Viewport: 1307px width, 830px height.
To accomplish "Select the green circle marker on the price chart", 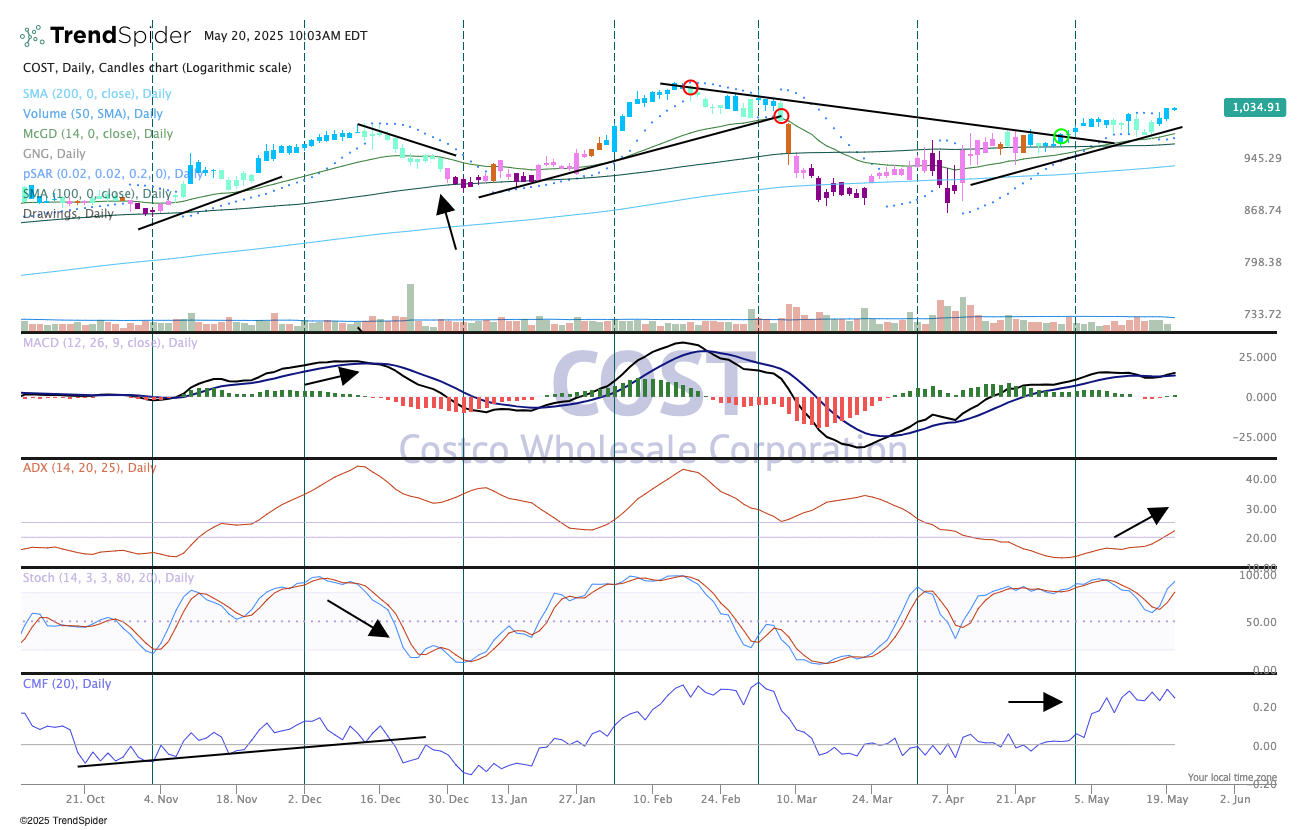I will click(1062, 136).
